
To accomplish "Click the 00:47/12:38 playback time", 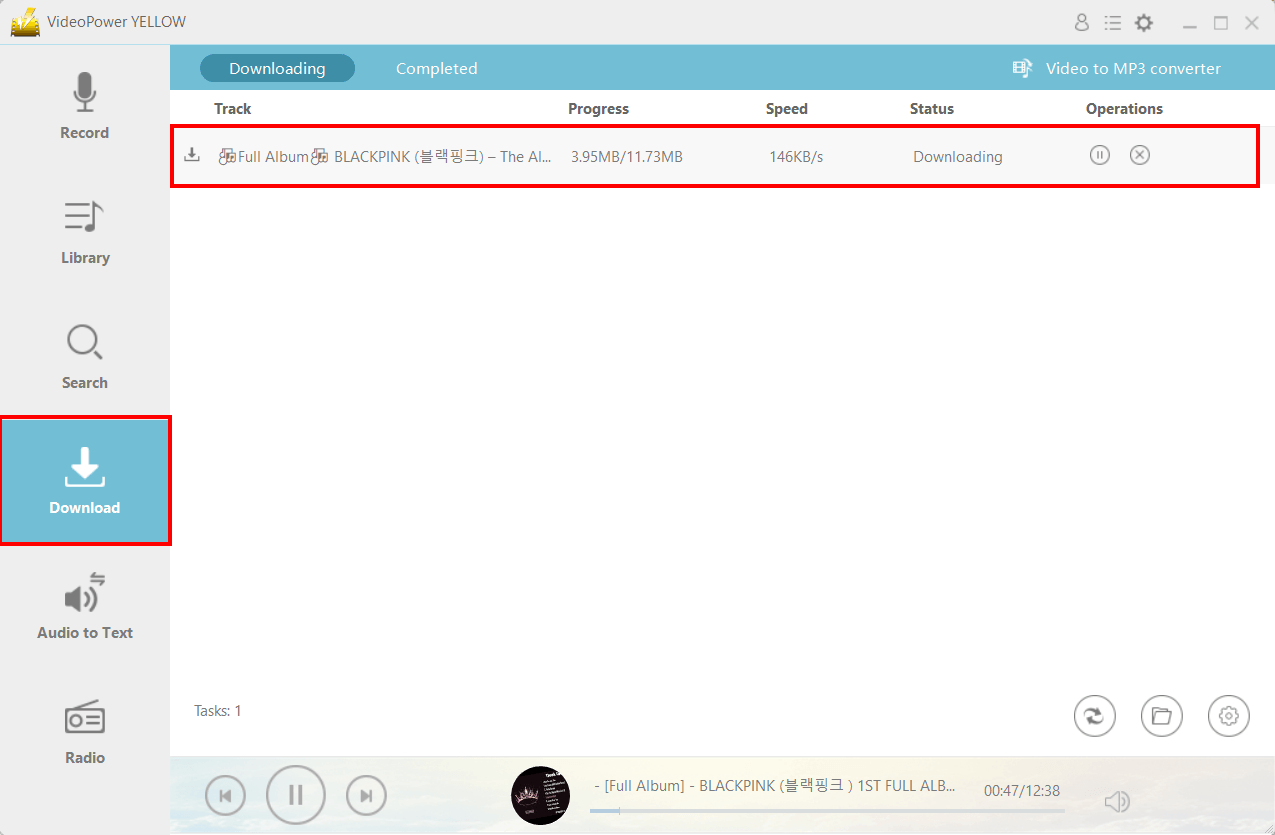I will point(1022,790).
